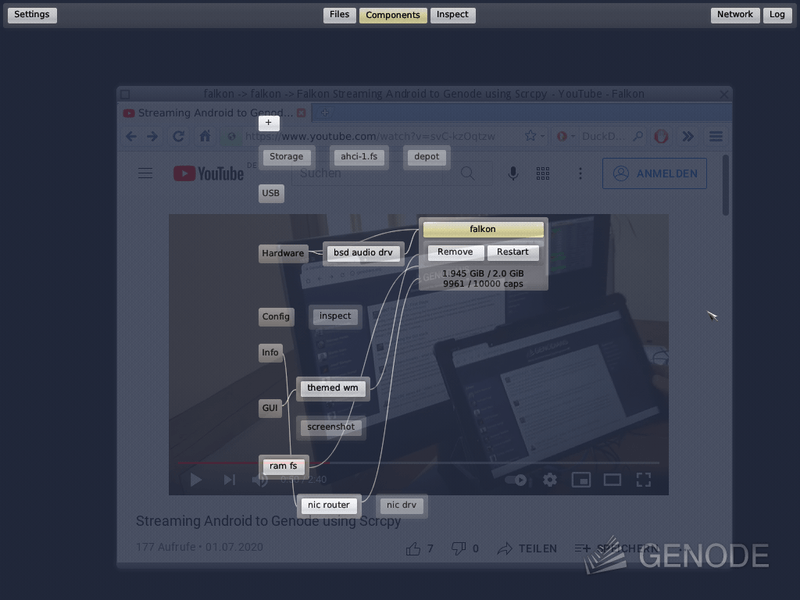Select the Storage node
The width and height of the screenshot is (800, 600).
pos(286,157)
